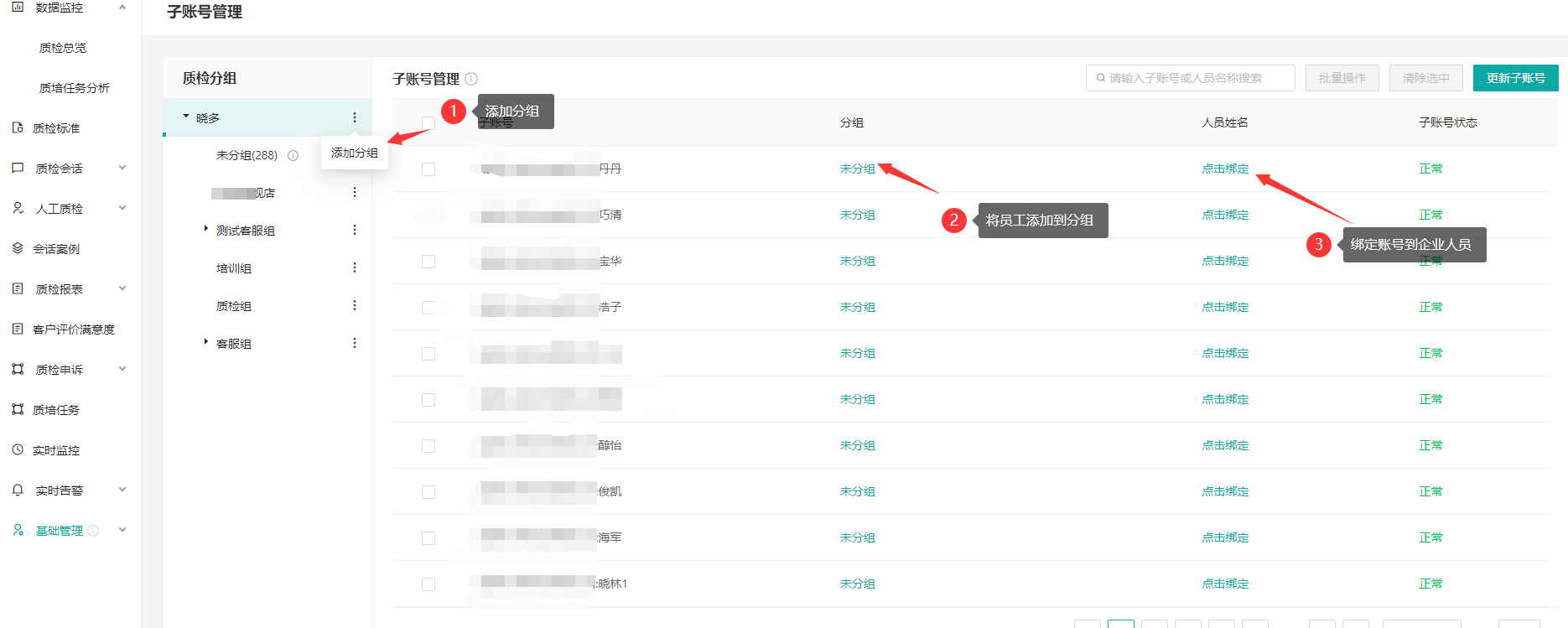The width and height of the screenshot is (1568, 628).
Task: Tick the checkbox for the 浩子 row
Action: (x=428, y=308)
